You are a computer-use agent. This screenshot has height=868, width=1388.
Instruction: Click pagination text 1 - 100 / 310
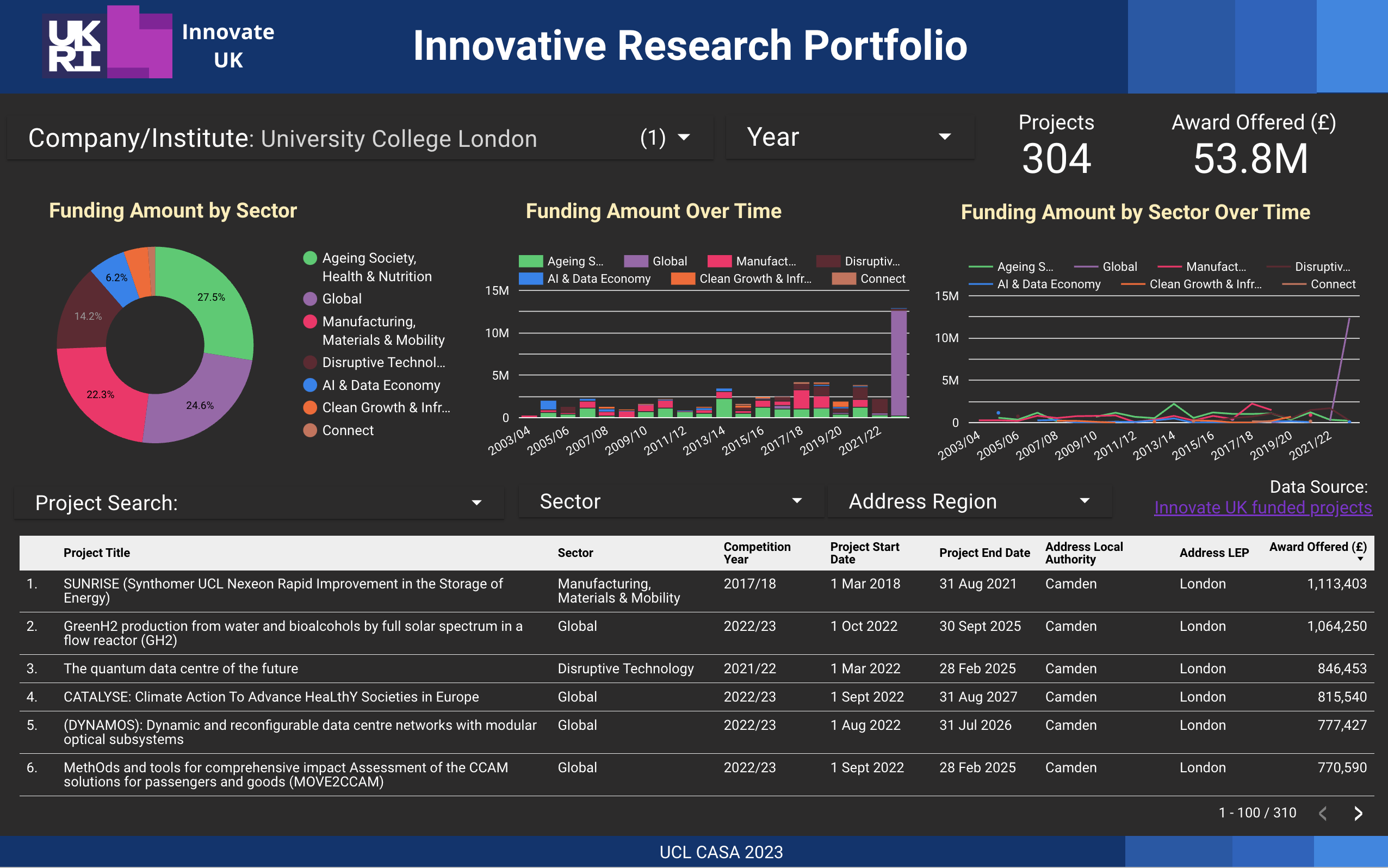(1257, 813)
